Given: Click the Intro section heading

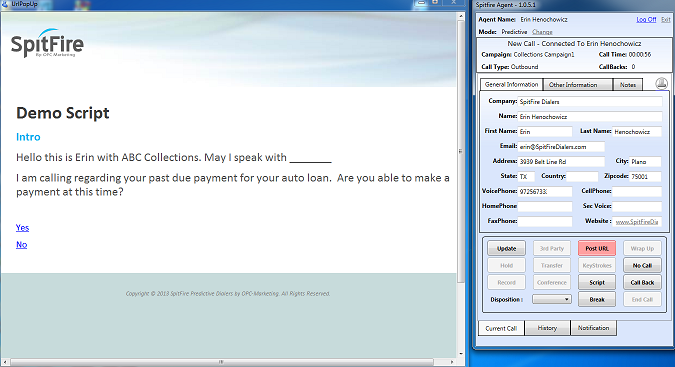Looking at the screenshot, I should pos(28,137).
